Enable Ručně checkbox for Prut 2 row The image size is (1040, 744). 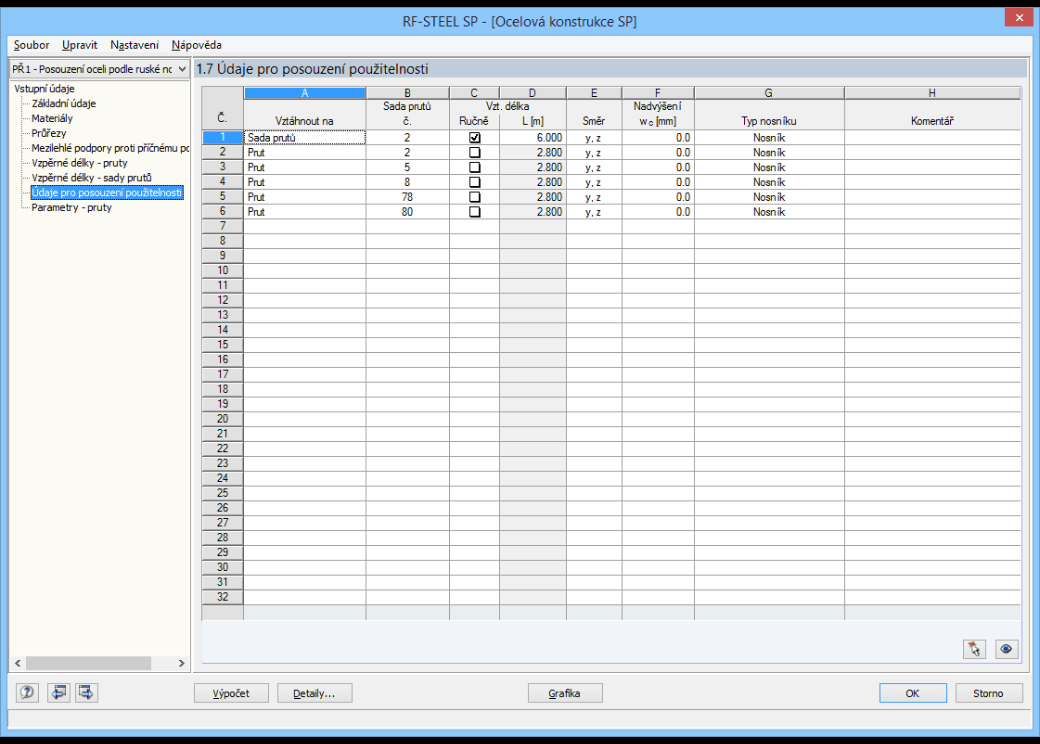pos(474,153)
